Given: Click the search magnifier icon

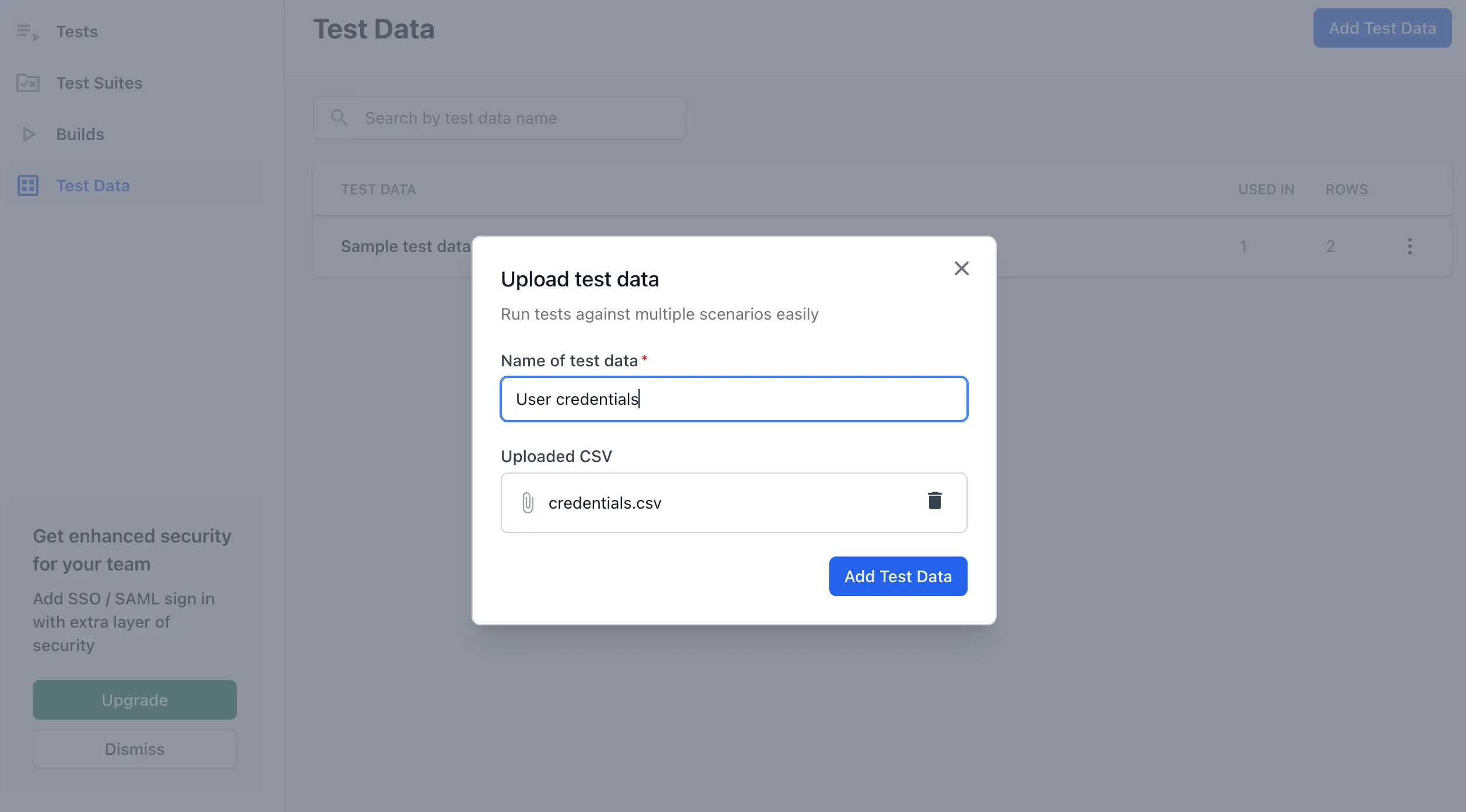Looking at the screenshot, I should (339, 118).
